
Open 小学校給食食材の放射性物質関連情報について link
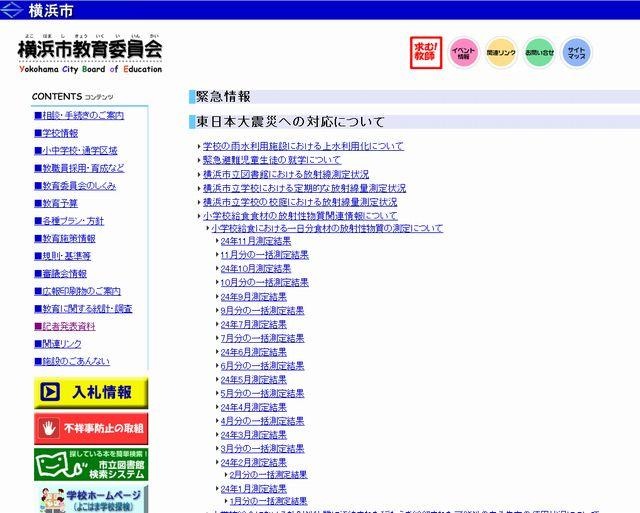(x=300, y=215)
